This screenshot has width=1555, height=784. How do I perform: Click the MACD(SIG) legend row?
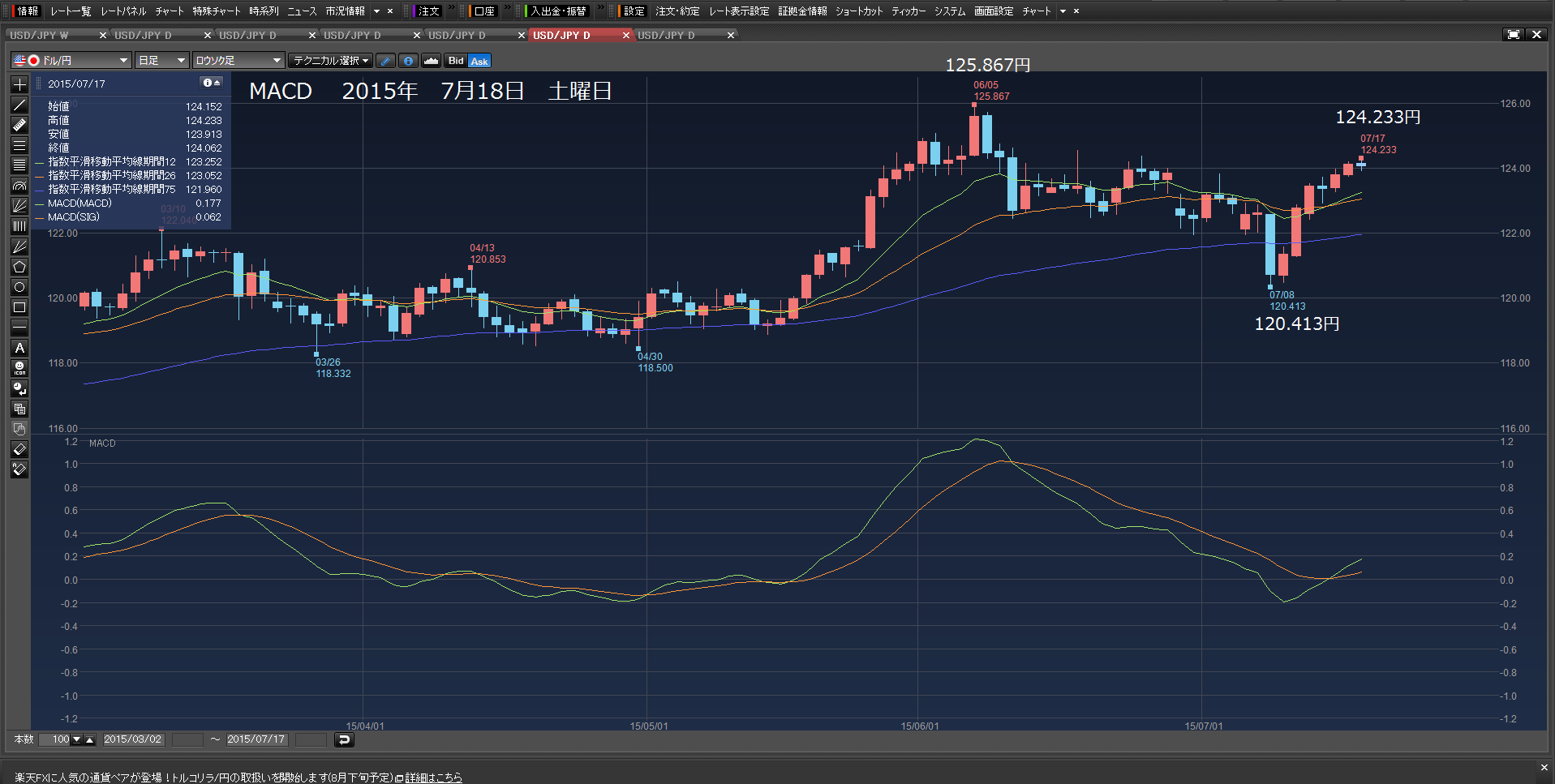tap(128, 217)
